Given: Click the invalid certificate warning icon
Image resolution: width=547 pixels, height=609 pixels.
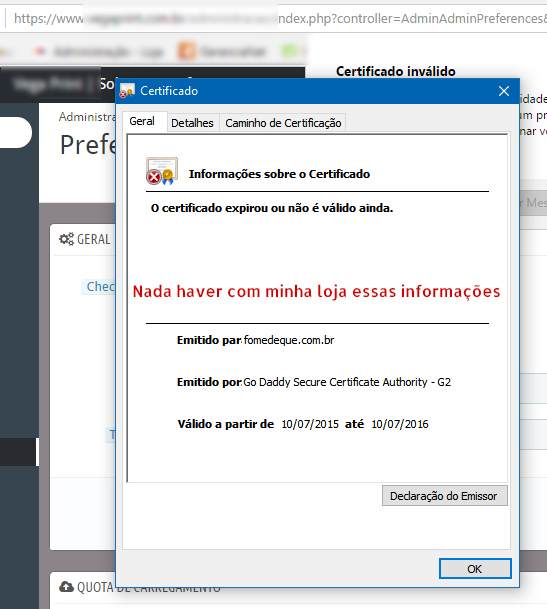Looking at the screenshot, I should click(x=162, y=171).
